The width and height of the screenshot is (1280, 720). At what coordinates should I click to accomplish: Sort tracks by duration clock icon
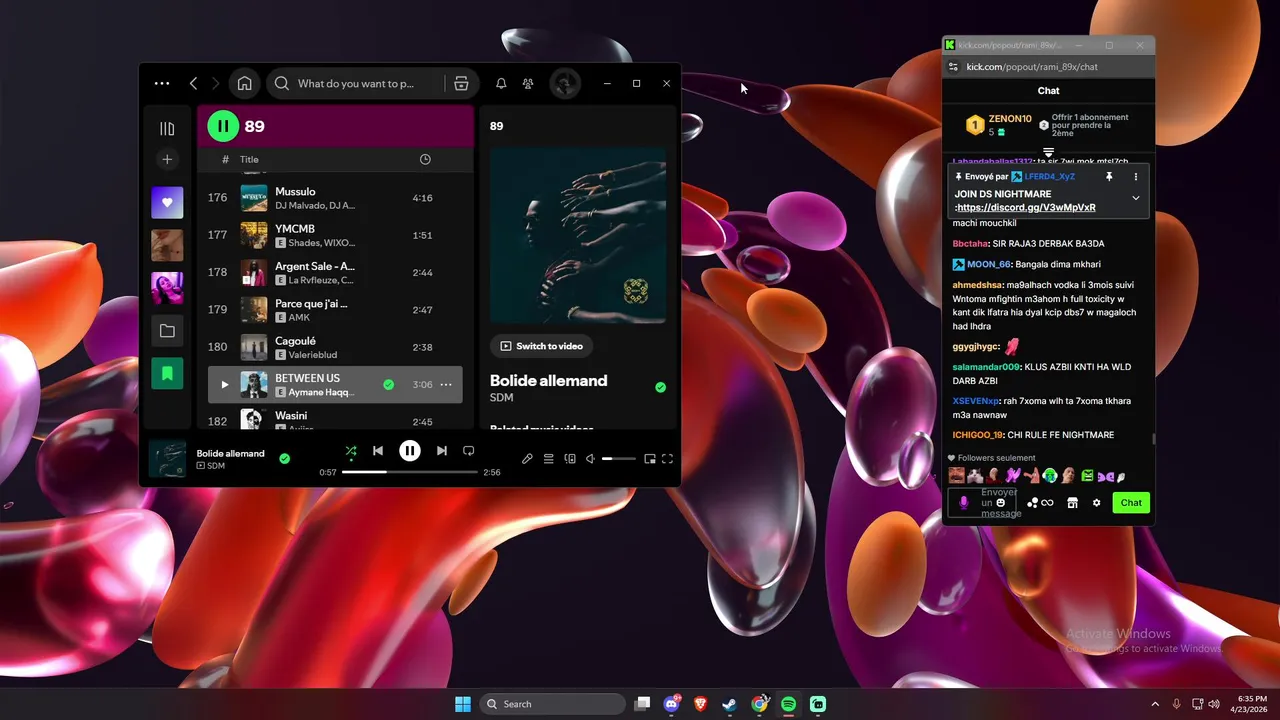(425, 159)
